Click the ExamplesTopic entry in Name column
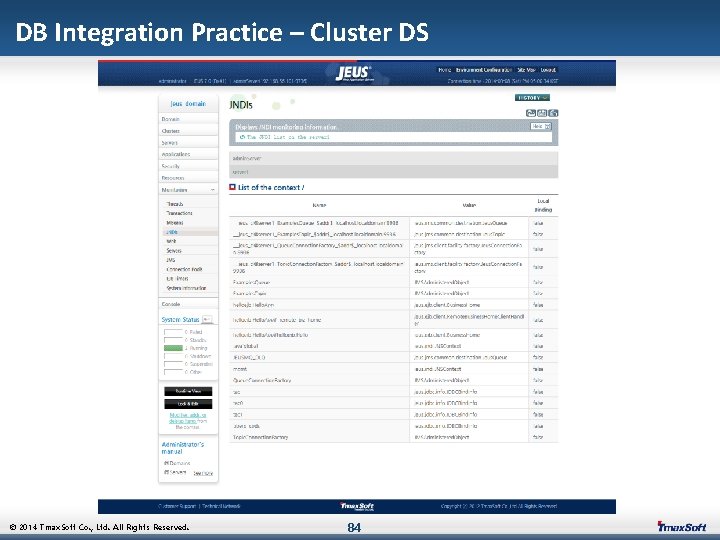This screenshot has height=540, width=720. point(249,293)
